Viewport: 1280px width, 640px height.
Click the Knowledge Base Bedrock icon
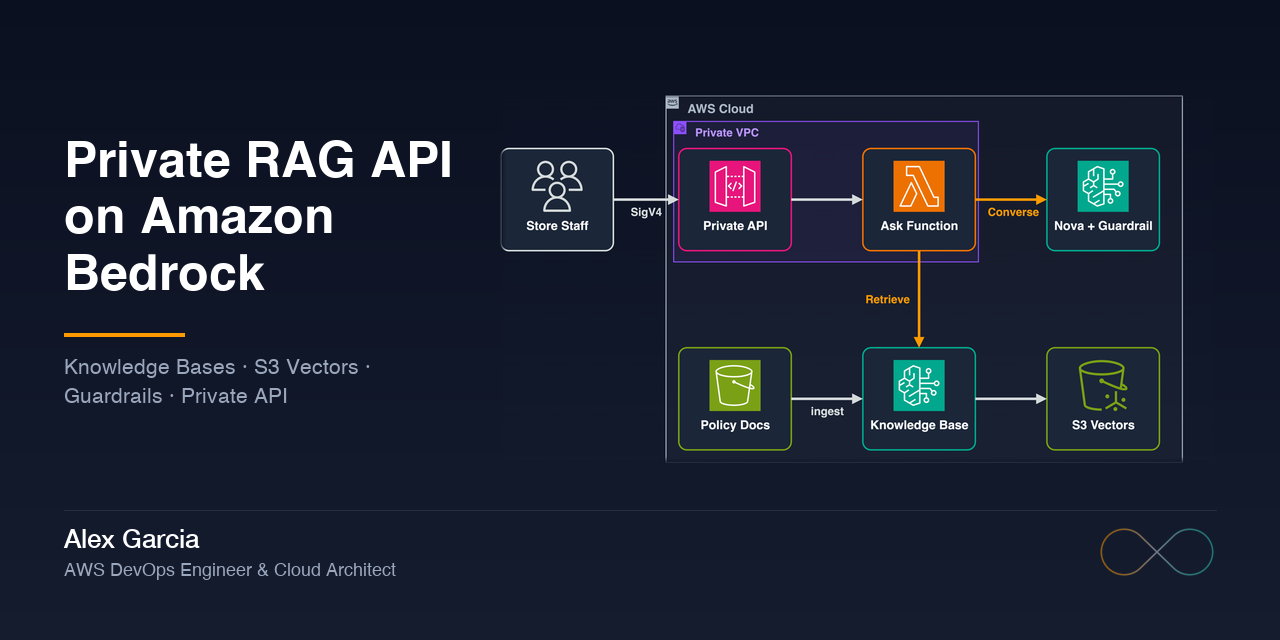[919, 386]
